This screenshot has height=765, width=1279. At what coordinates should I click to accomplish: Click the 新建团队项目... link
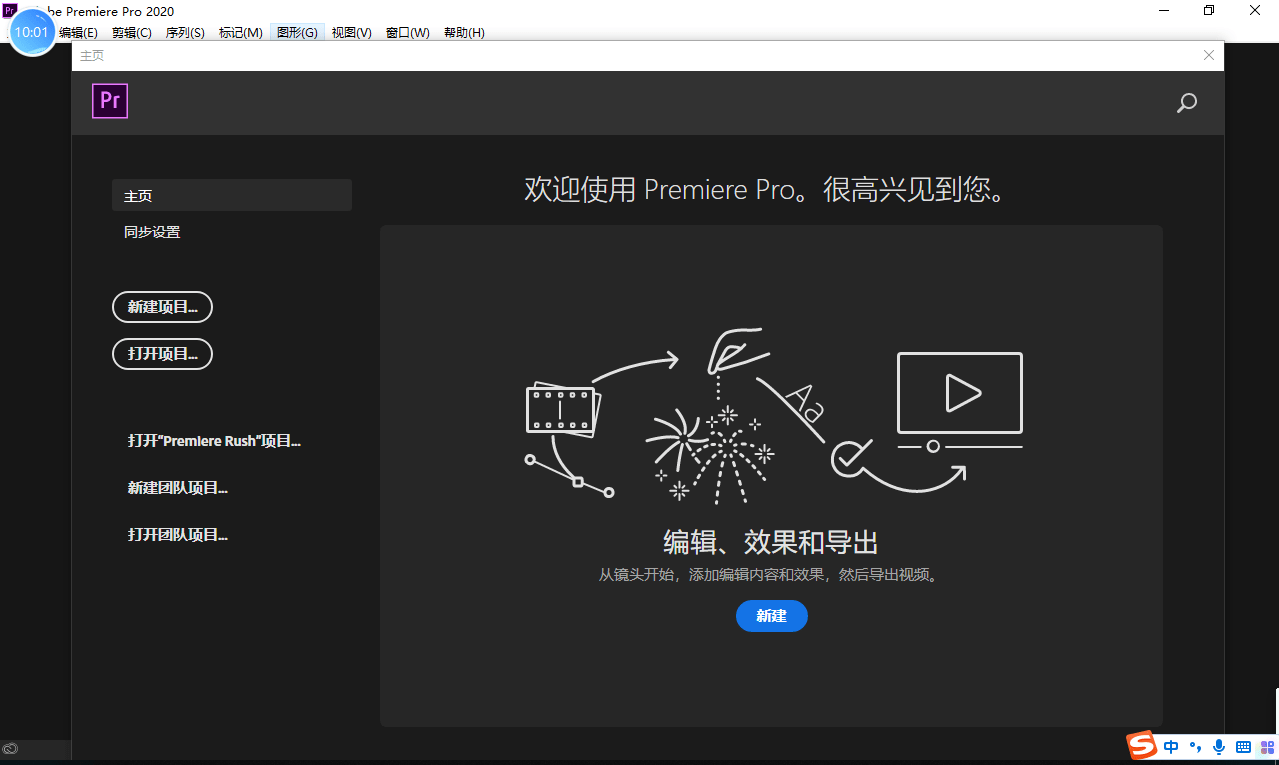(178, 488)
